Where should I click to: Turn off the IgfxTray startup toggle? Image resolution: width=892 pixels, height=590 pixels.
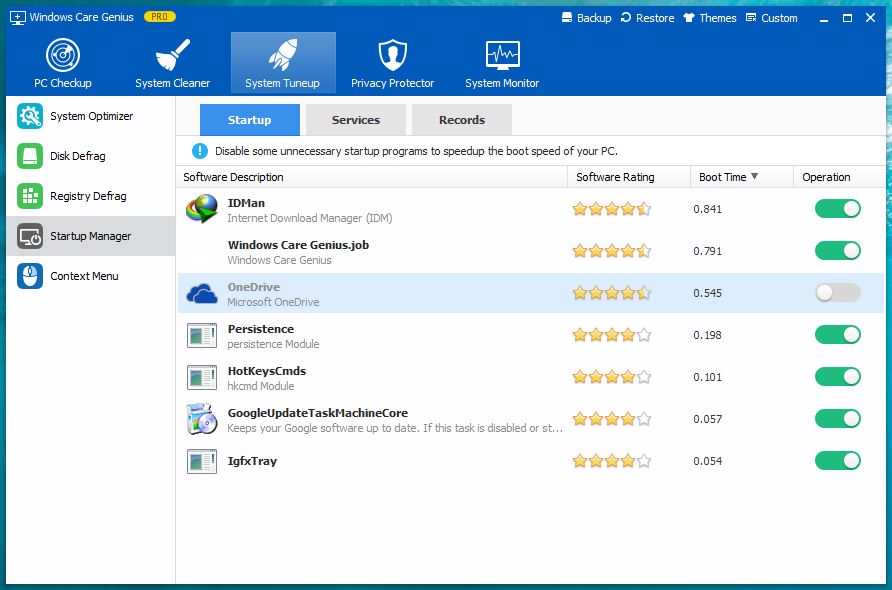(837, 461)
